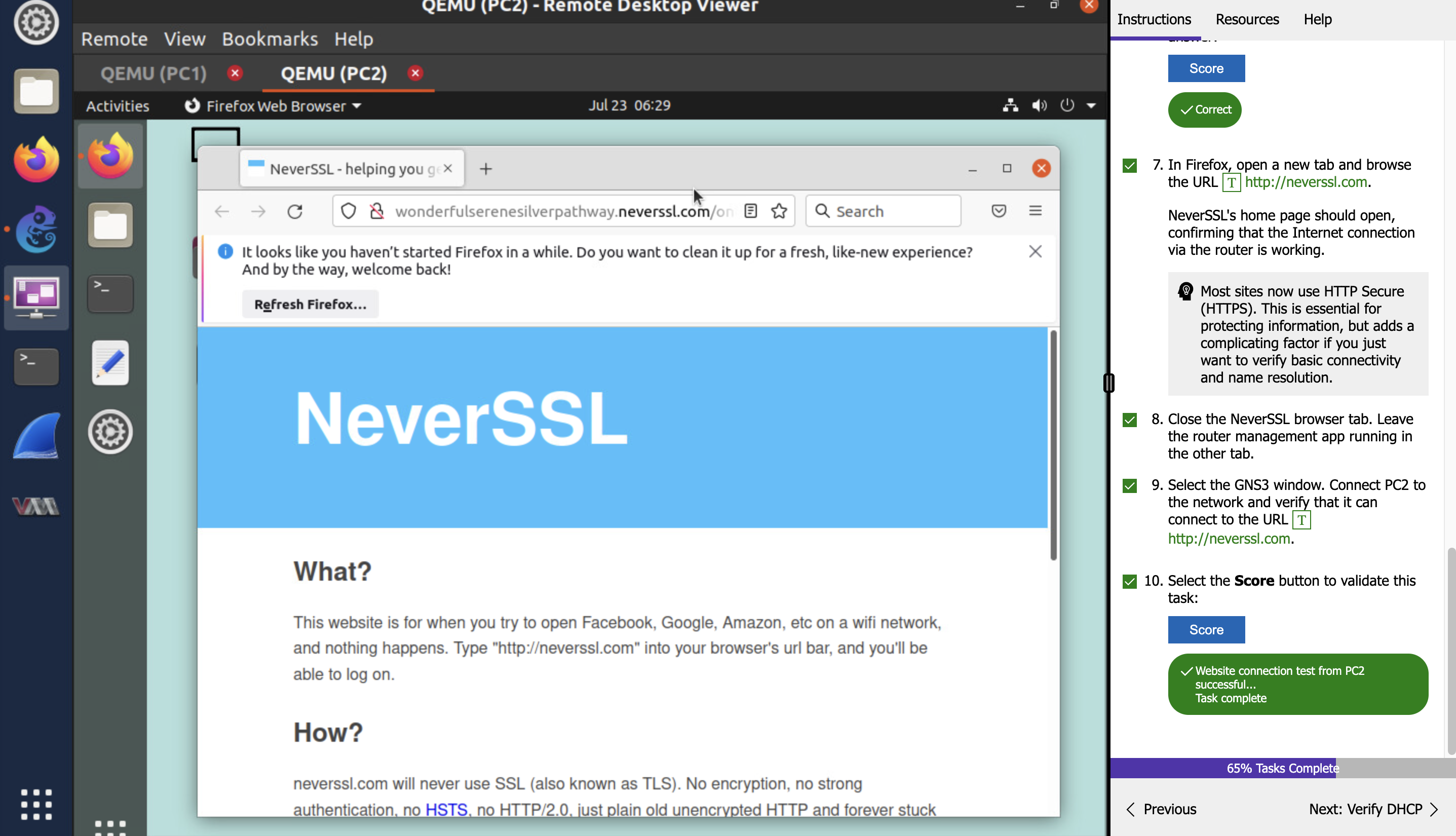
Task: Toggle reader view in the address bar
Action: [x=750, y=211]
